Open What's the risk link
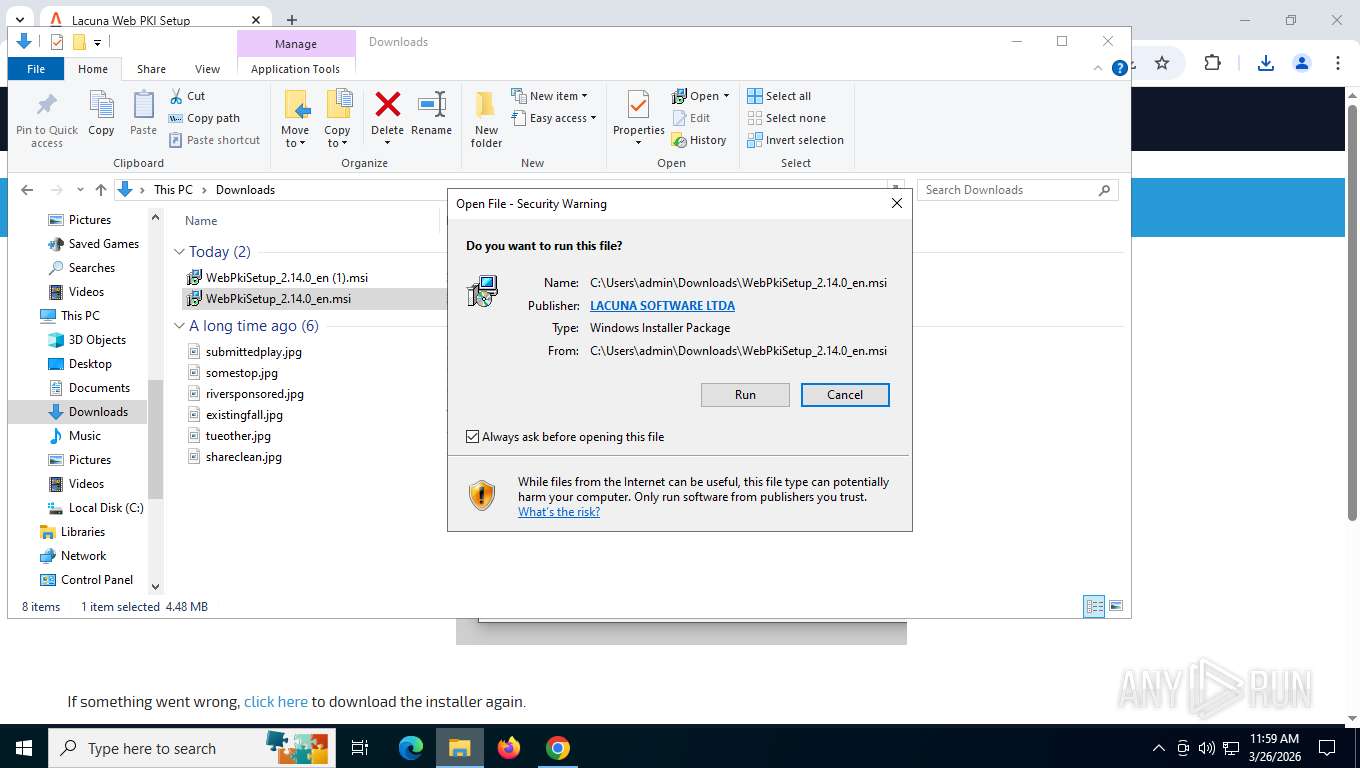 point(559,512)
